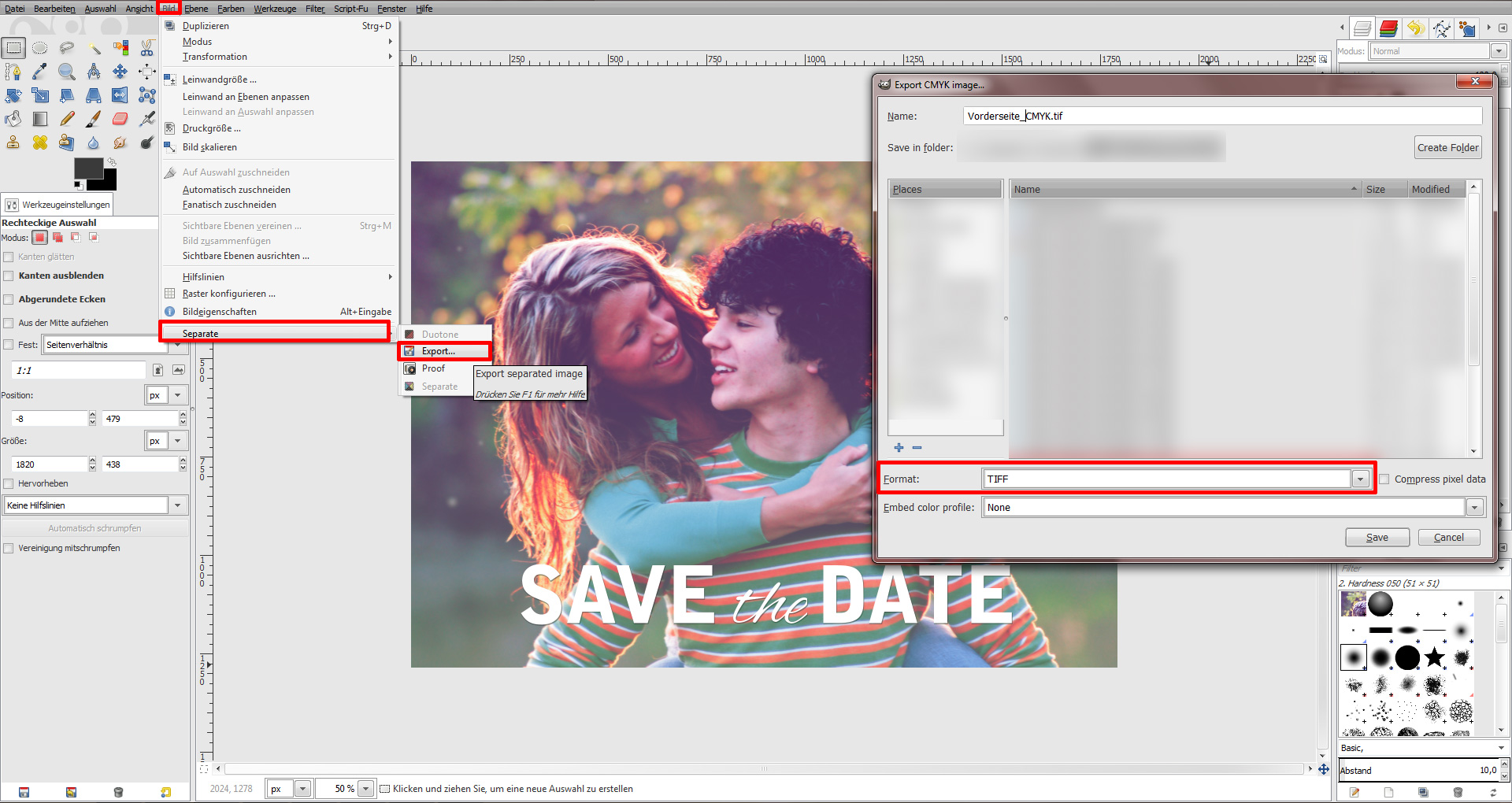The height and width of the screenshot is (803, 1512).
Task: Select the Paintbrush tool
Action: (94, 120)
